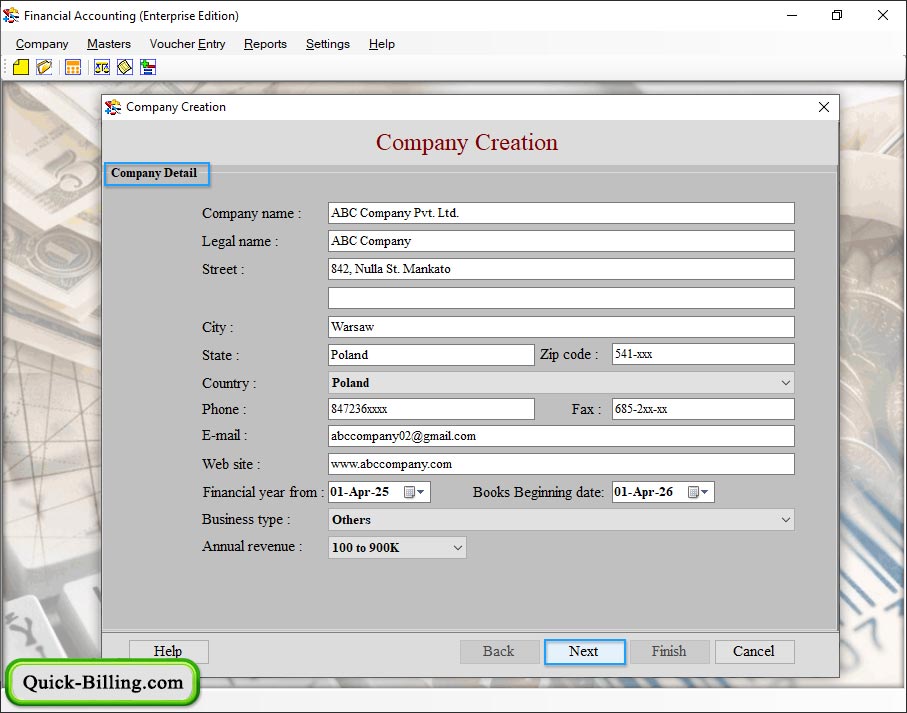Click the empty second street line field
Viewport: 907px width, 713px height.
[561, 298]
